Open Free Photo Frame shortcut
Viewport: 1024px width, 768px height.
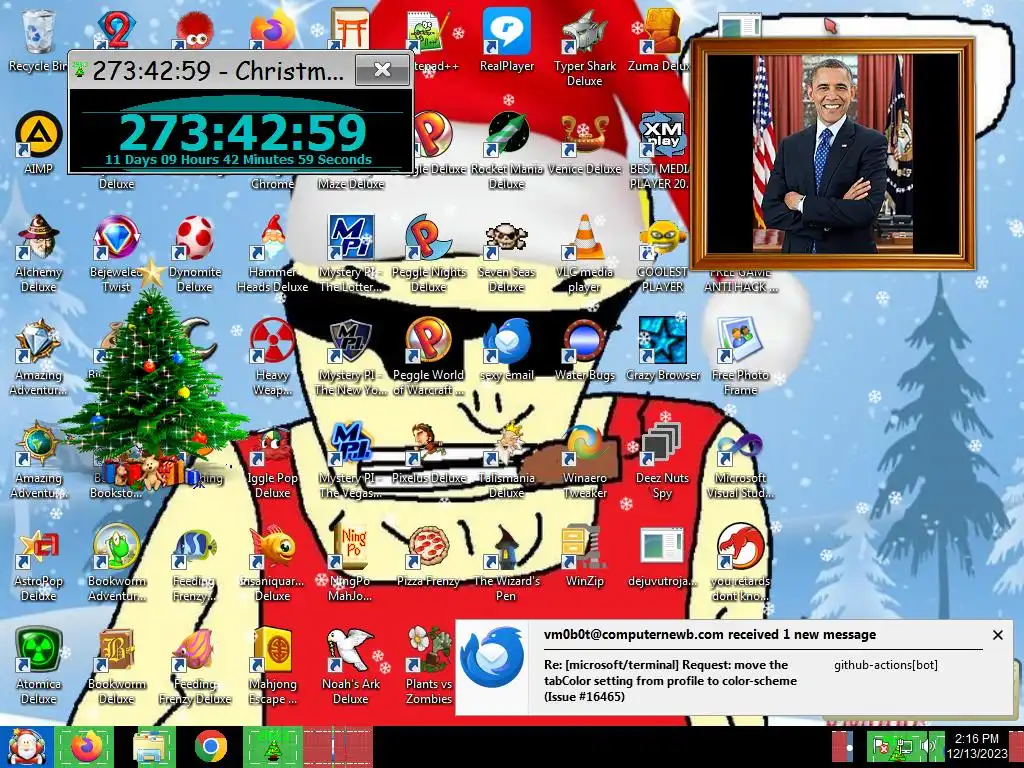click(x=740, y=357)
